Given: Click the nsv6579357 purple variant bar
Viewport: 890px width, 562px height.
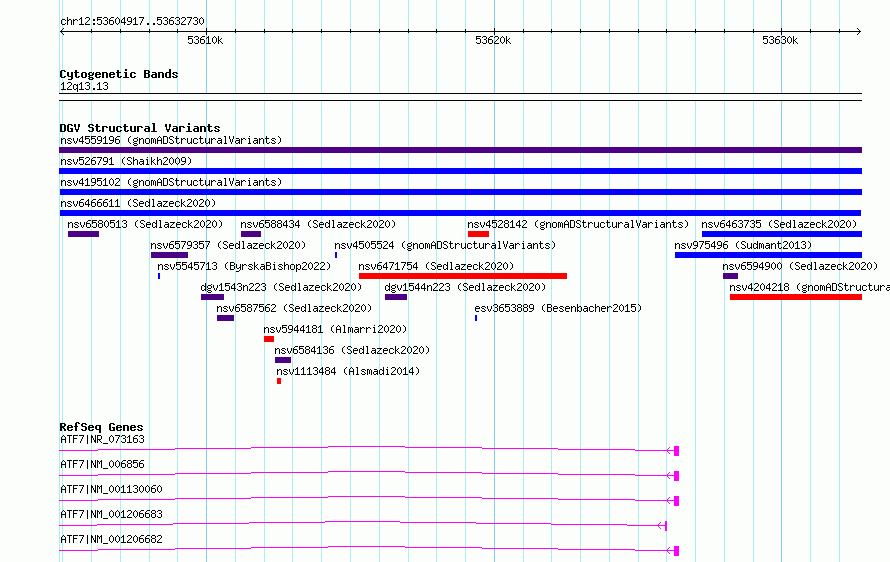Looking at the screenshot, I should (x=169, y=255).
